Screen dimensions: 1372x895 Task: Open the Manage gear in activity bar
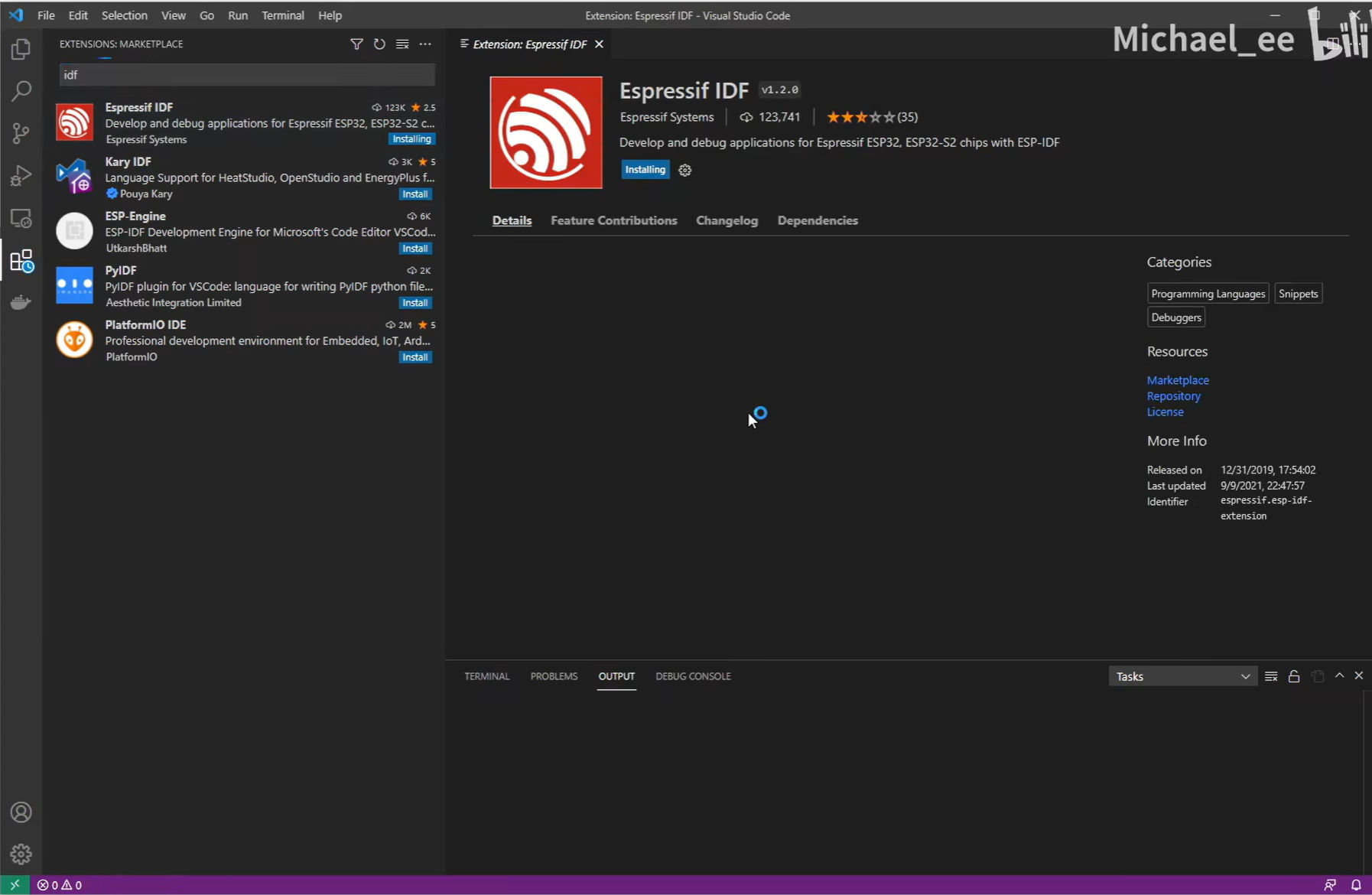[x=21, y=854]
